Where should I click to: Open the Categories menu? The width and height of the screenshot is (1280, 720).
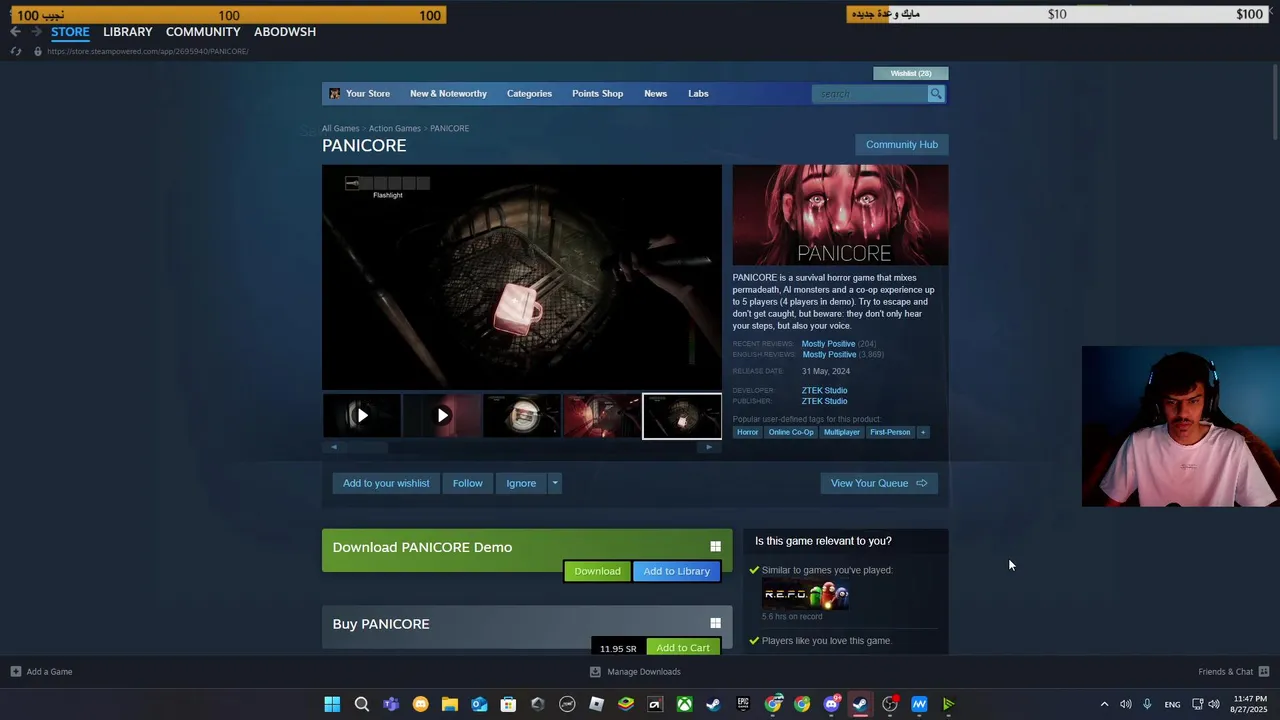[x=529, y=94]
